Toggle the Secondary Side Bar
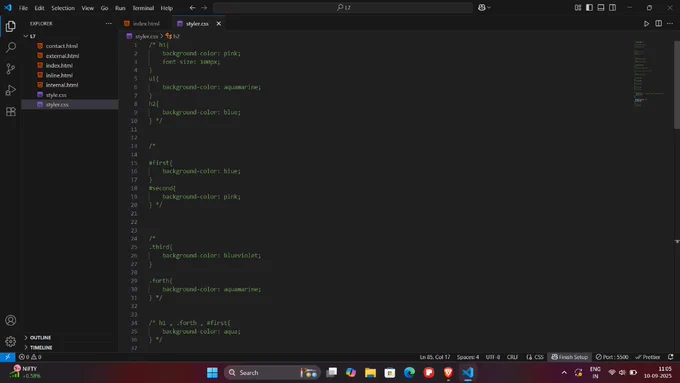Screen dimensions: 680x383 tap(612, 8)
